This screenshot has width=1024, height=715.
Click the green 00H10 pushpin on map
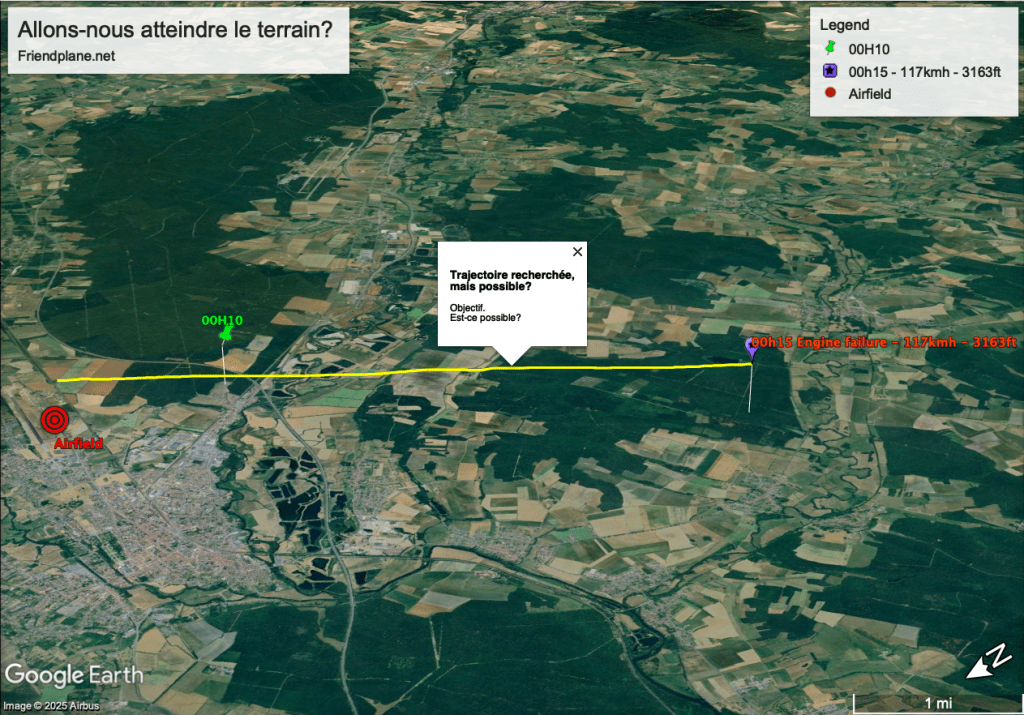(x=227, y=333)
